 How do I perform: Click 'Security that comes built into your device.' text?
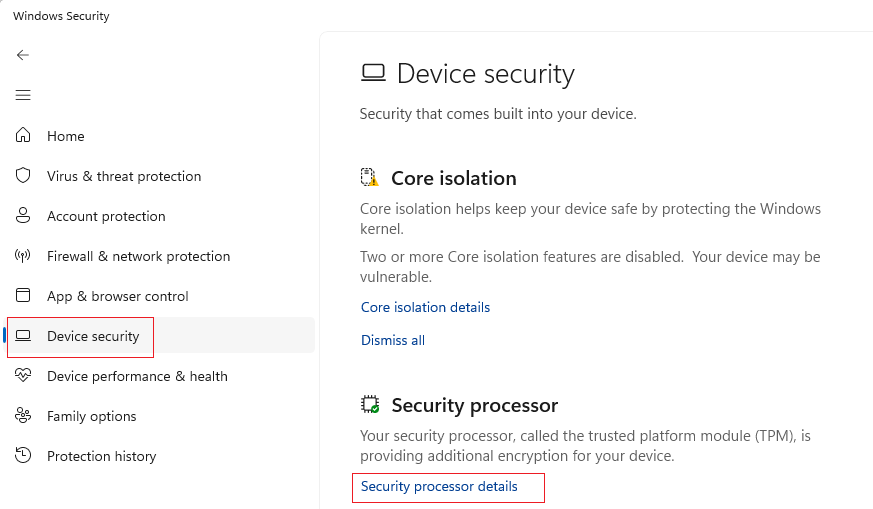(x=498, y=114)
